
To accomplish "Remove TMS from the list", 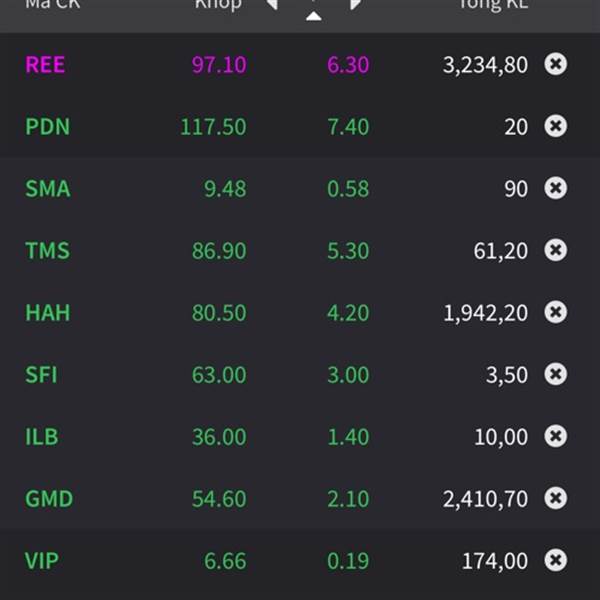I will pyautogui.click(x=555, y=250).
